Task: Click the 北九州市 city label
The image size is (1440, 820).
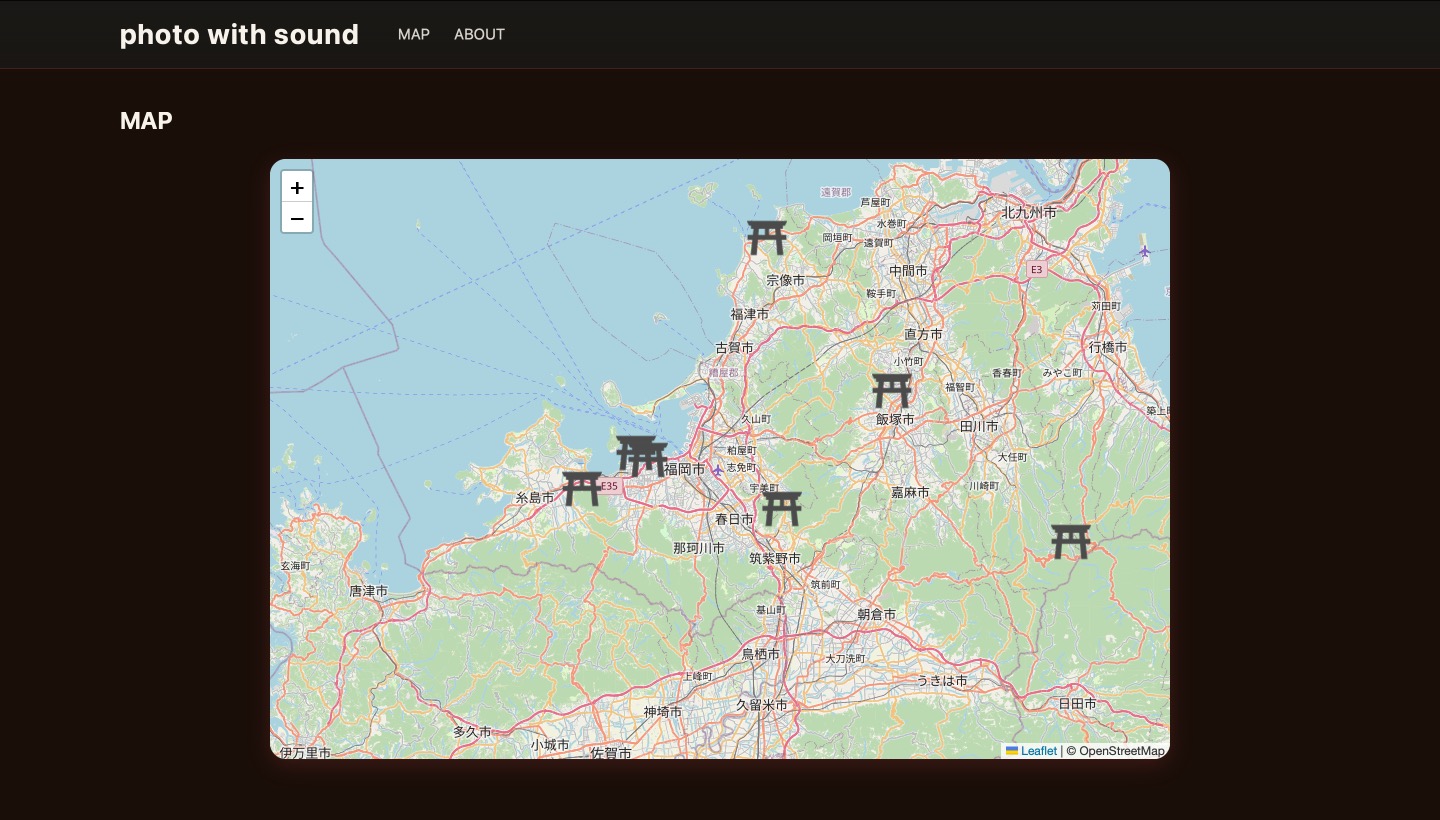Action: [x=1029, y=212]
